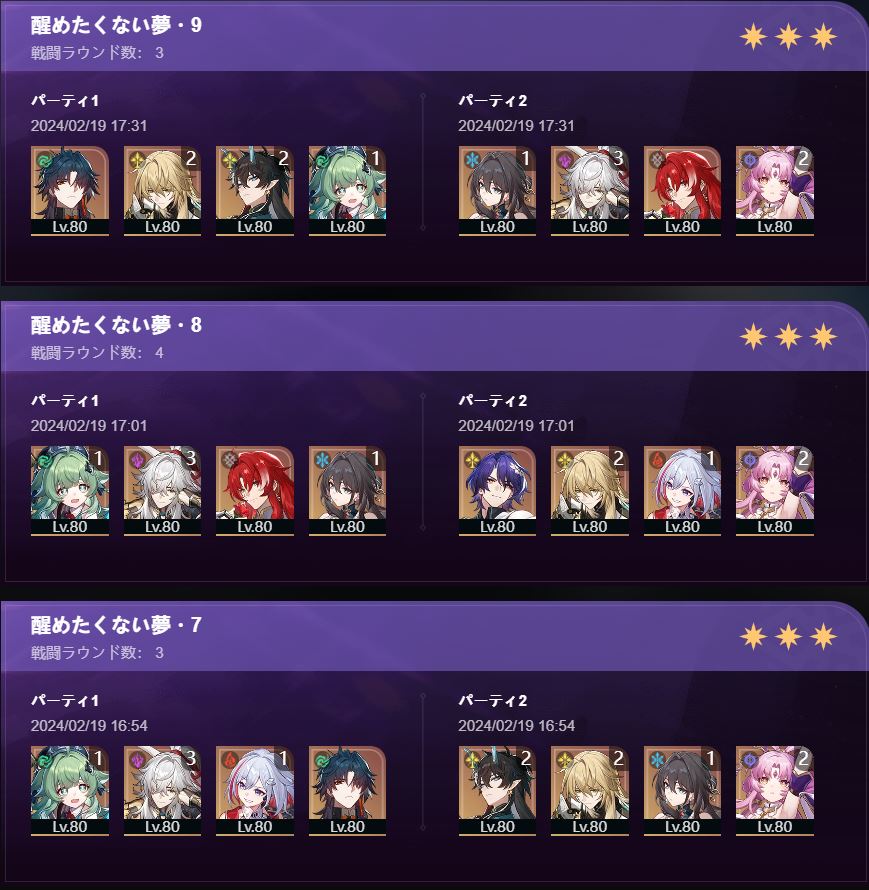The height and width of the screenshot is (890, 869).
Task: Click the three-star rating of stage 8
Action: (788, 337)
